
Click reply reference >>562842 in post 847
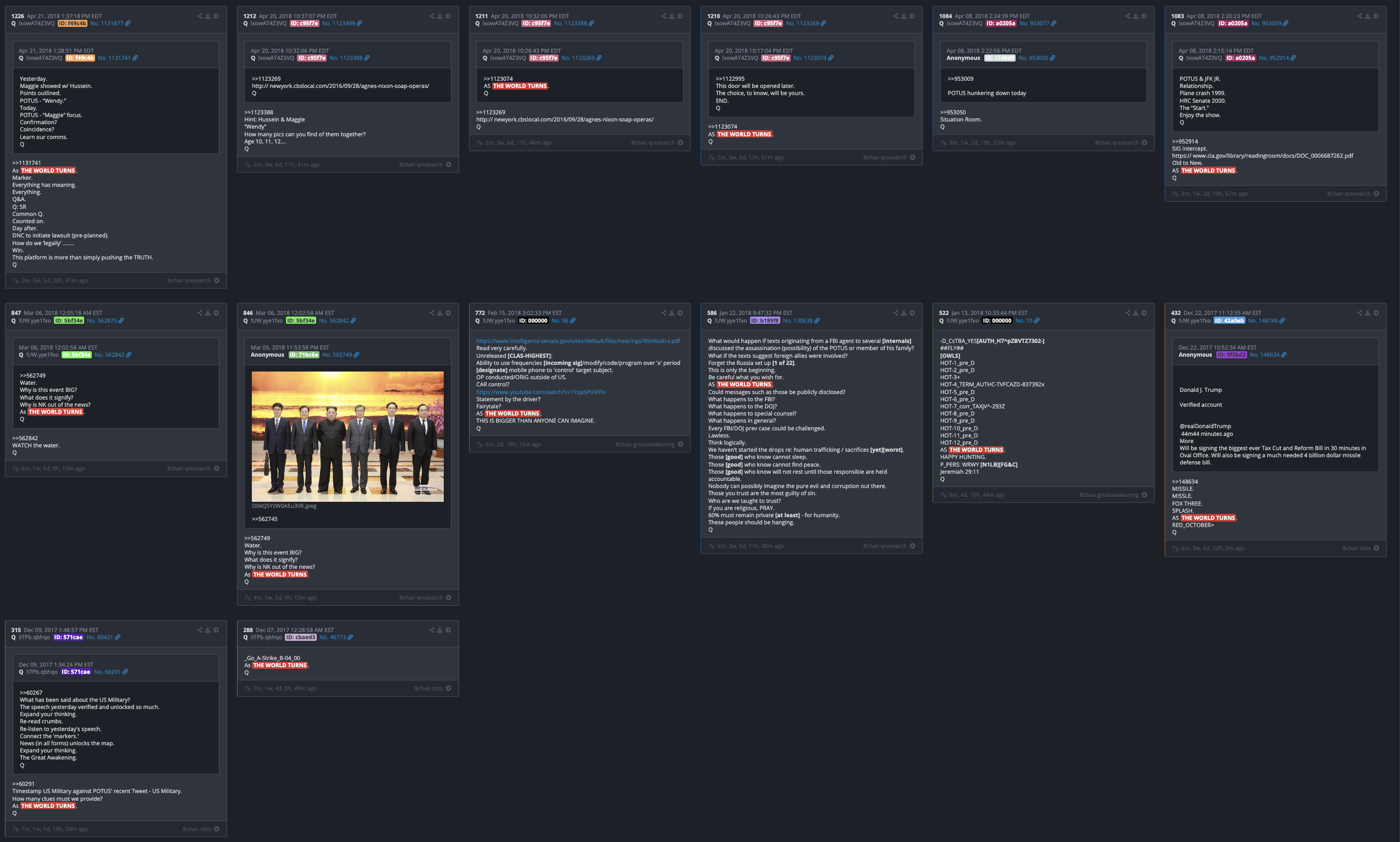(25, 438)
